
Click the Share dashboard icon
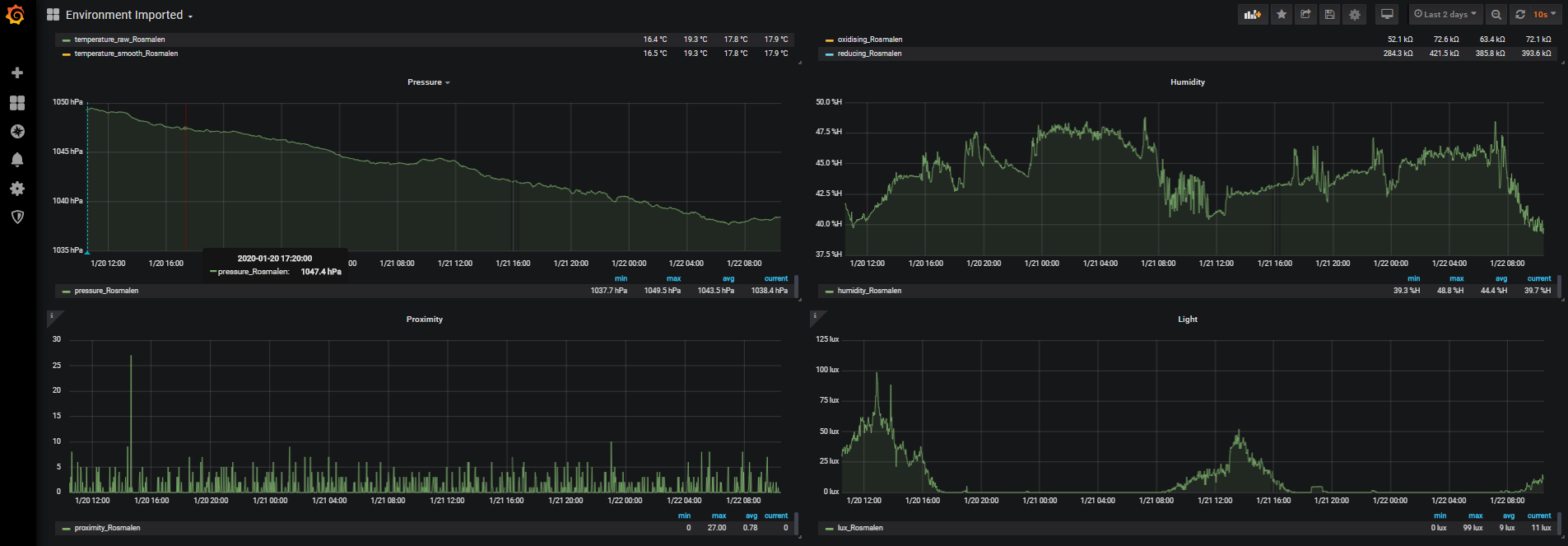1305,14
